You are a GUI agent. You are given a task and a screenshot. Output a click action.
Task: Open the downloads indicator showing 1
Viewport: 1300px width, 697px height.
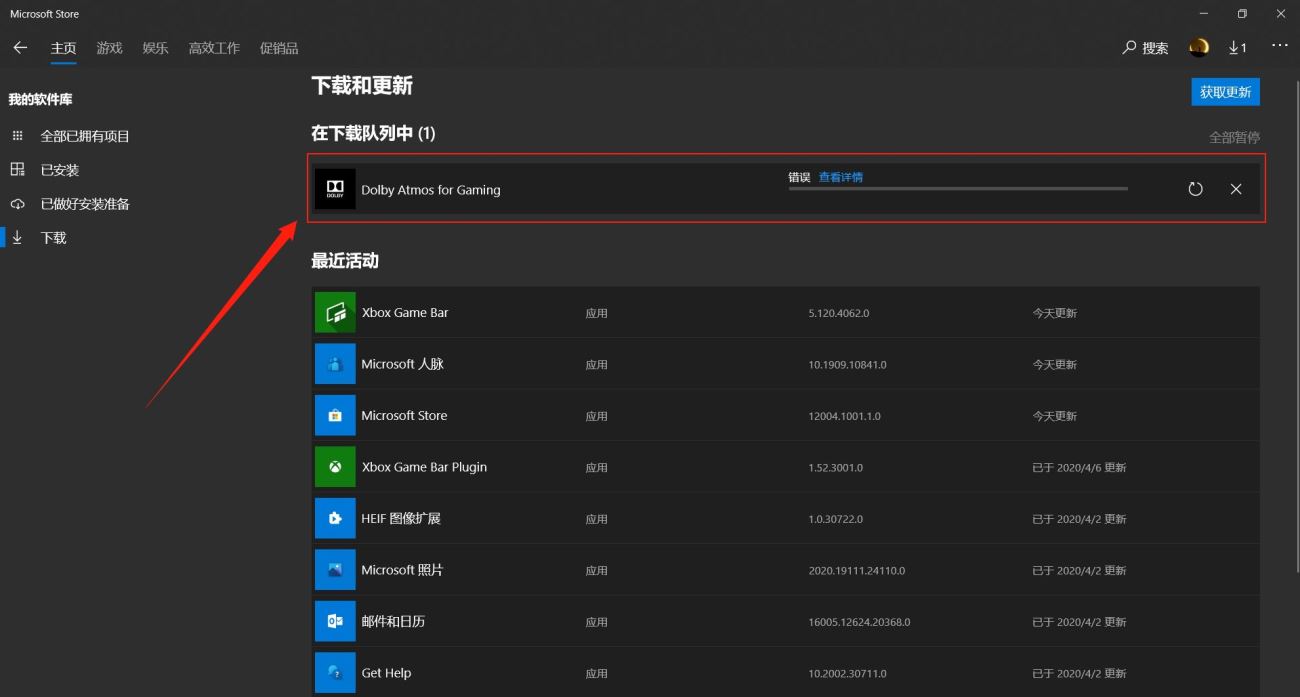(1238, 48)
